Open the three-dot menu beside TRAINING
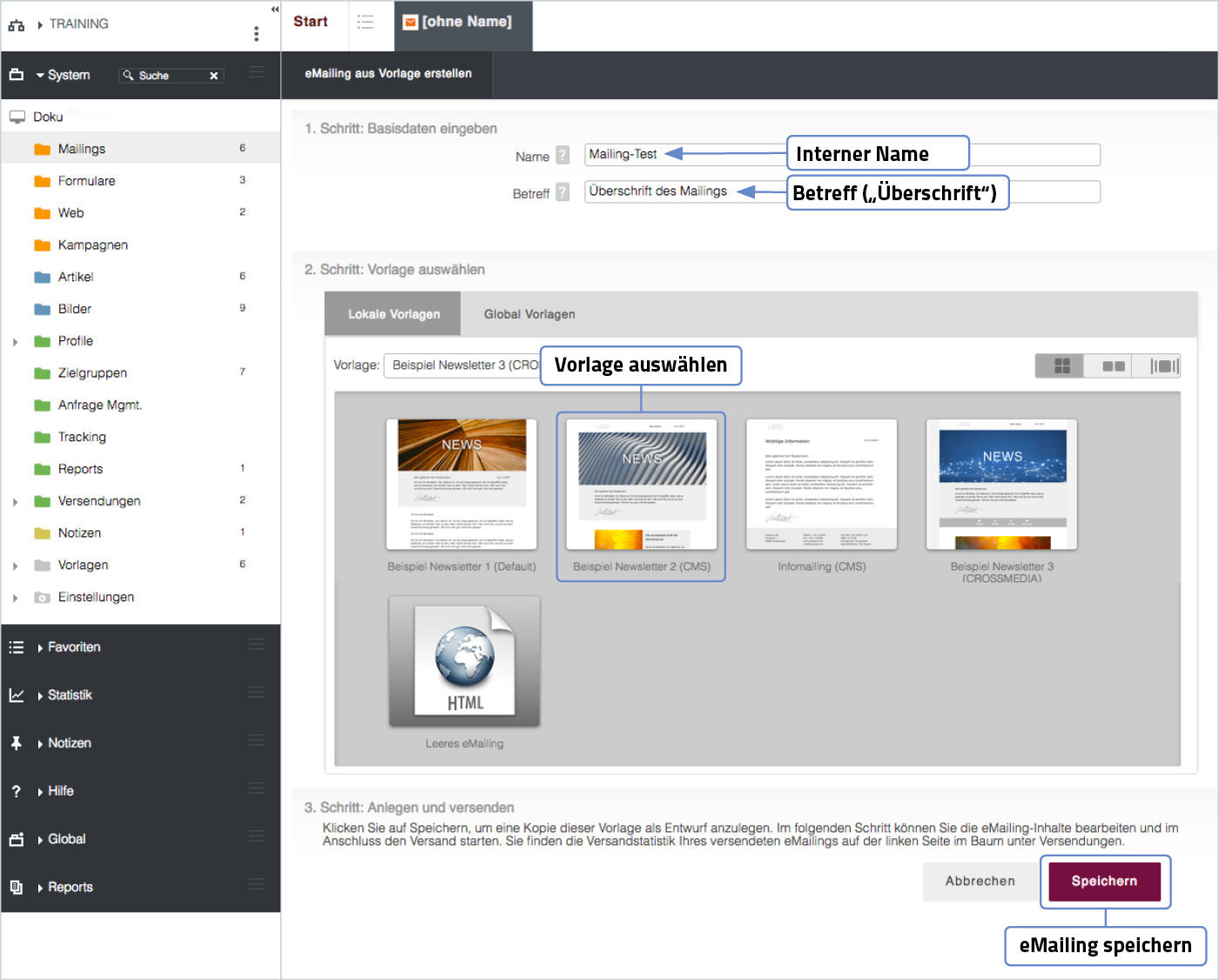This screenshot has height=980, width=1219. click(256, 34)
